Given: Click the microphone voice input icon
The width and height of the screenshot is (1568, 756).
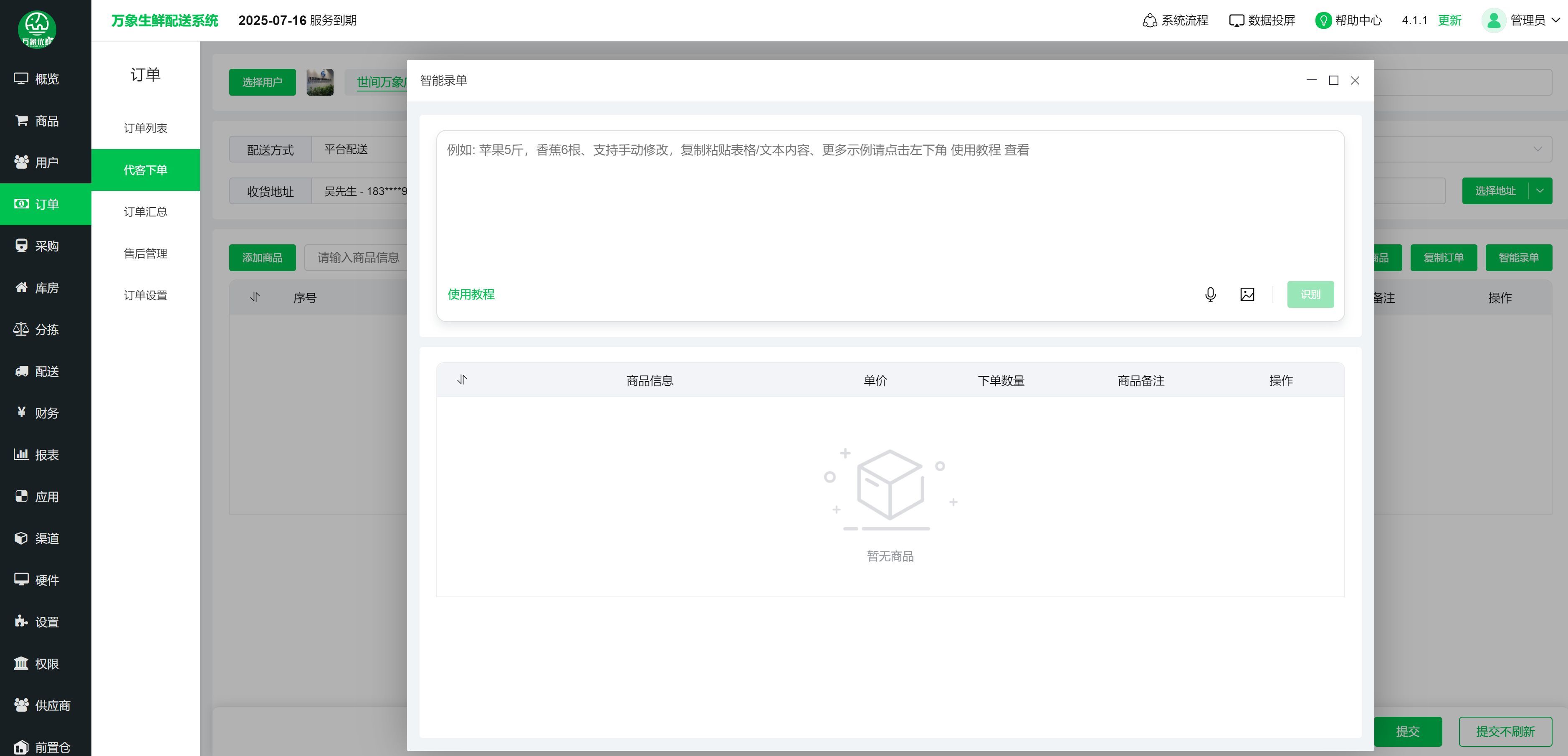Looking at the screenshot, I should (1210, 295).
